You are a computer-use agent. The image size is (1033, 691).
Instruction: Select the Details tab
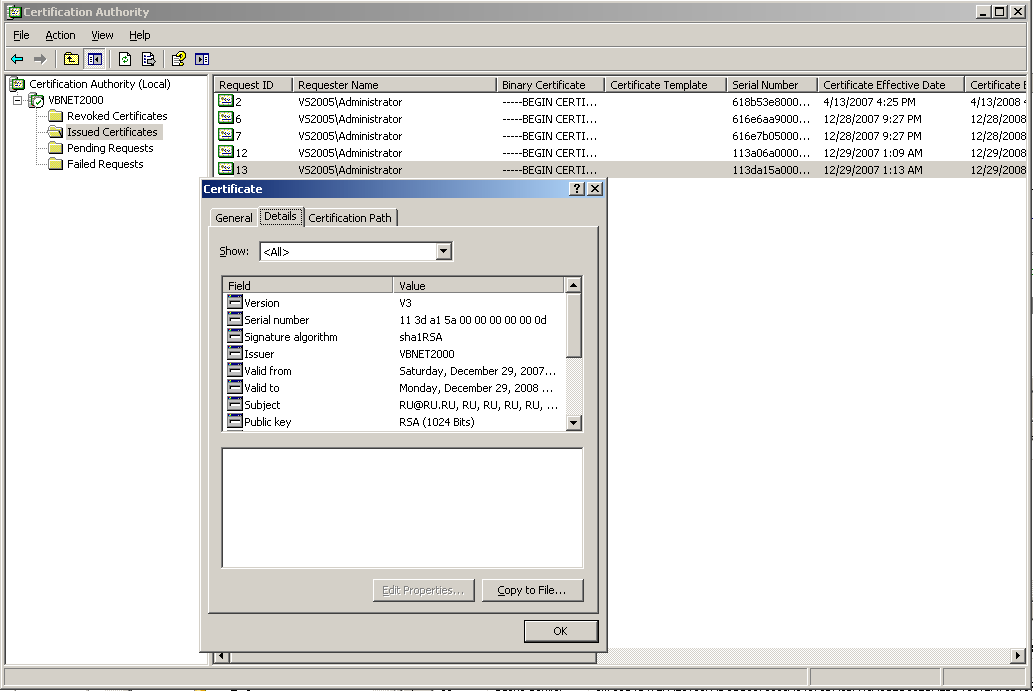(281, 216)
